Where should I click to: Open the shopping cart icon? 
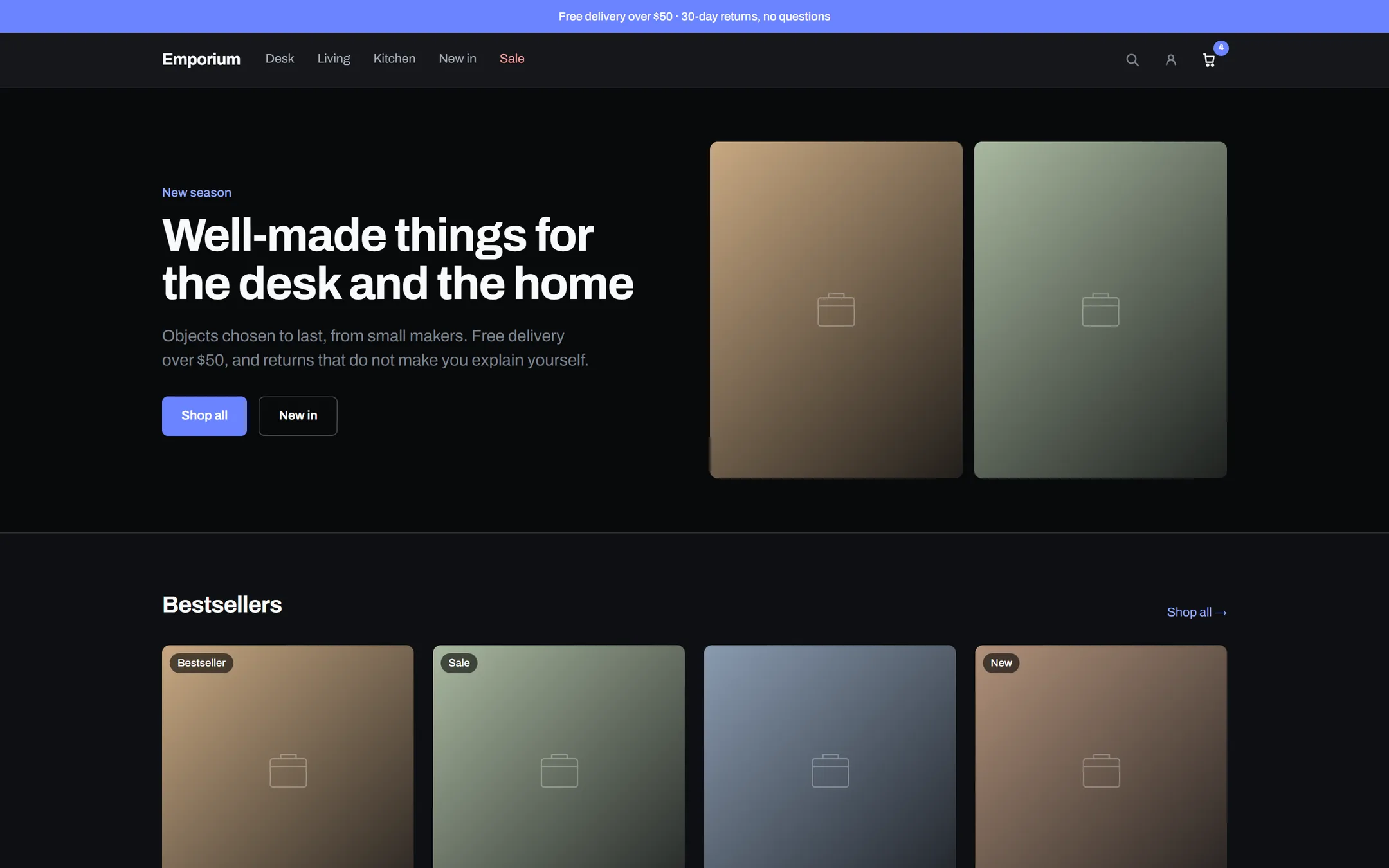(x=1209, y=60)
